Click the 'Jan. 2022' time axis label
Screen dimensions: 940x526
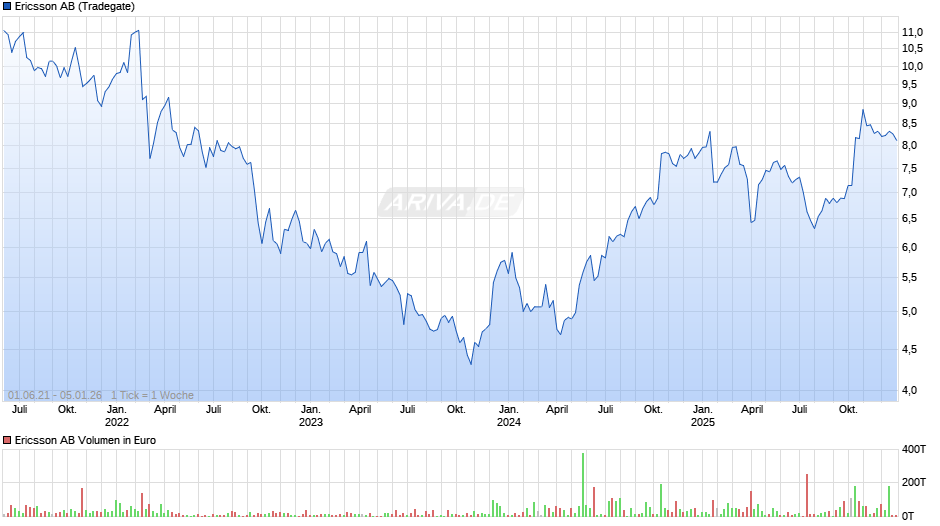click(x=117, y=416)
